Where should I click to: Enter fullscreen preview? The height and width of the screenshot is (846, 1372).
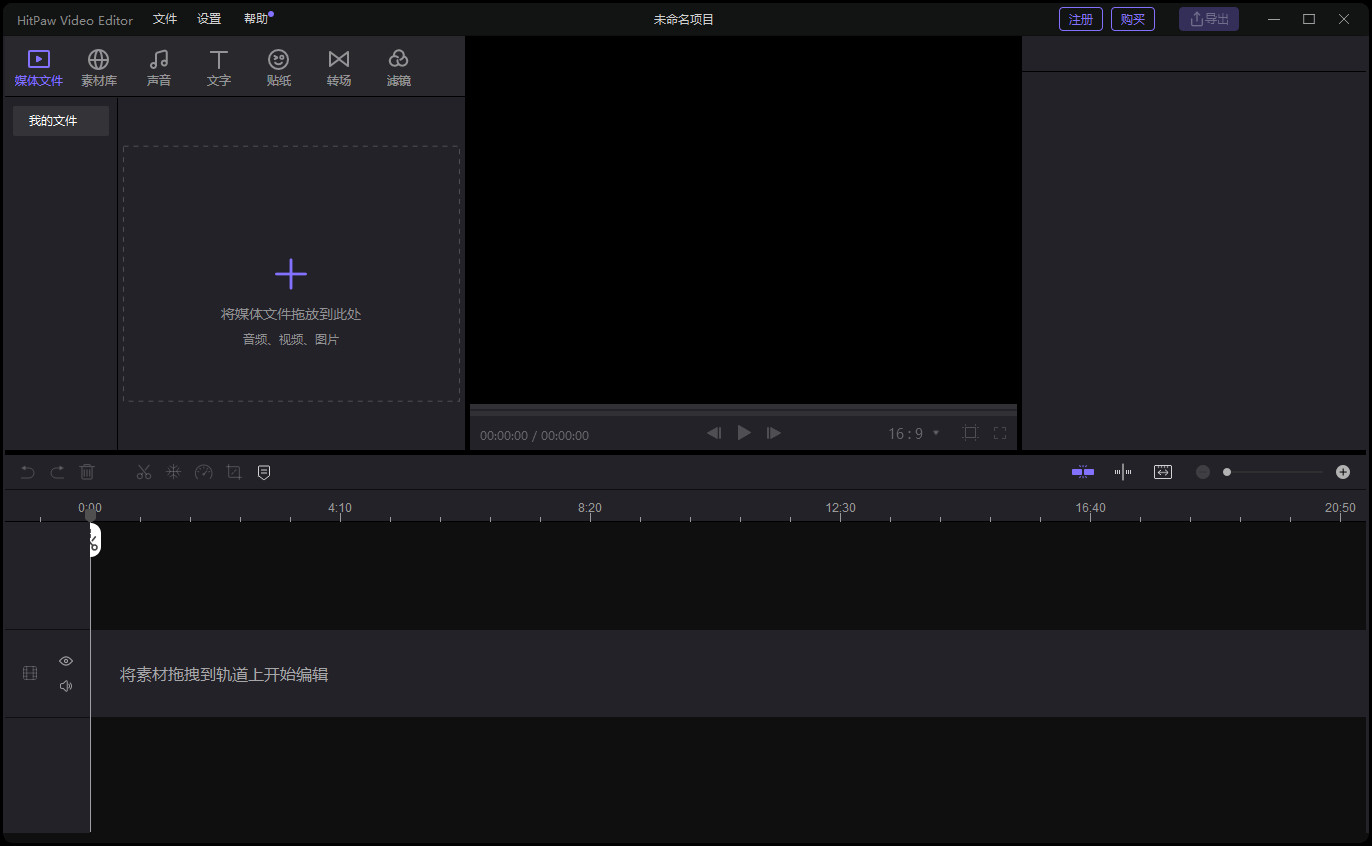[x=1000, y=433]
